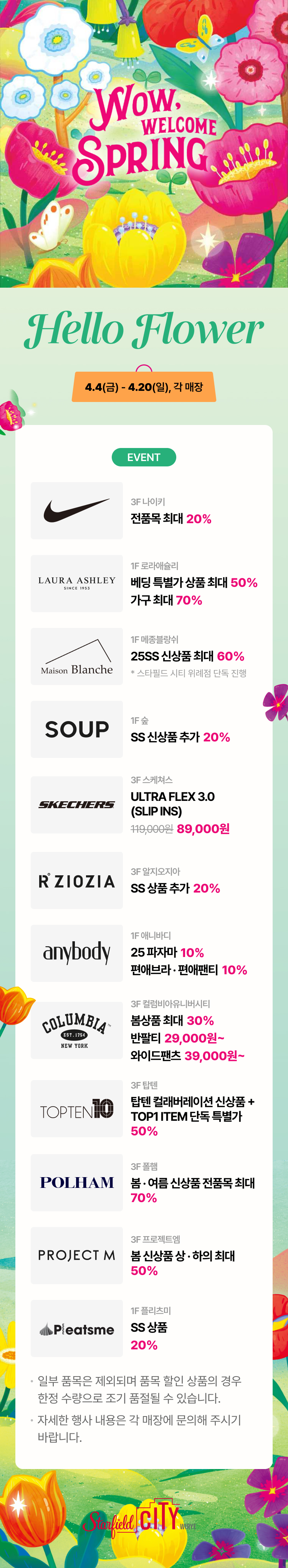Screen dimensions: 288x1568
Task: Open the Wow Welcome Spring banner image
Action: click(x=144, y=144)
